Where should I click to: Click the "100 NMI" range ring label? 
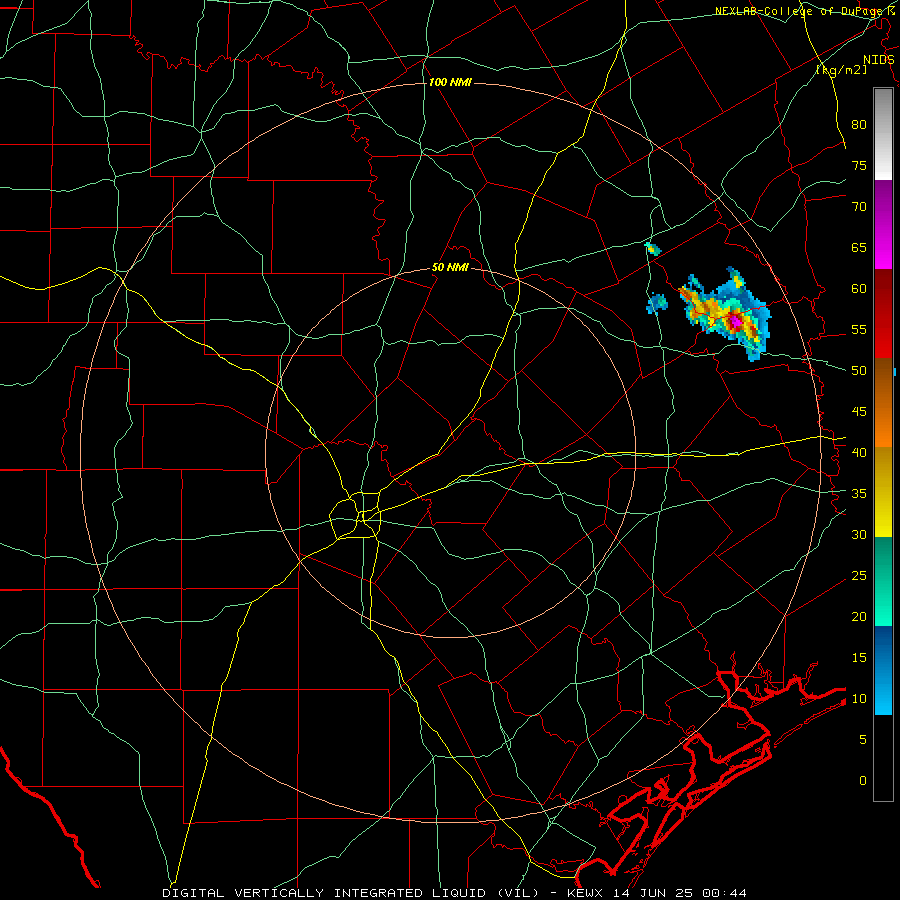tap(450, 83)
